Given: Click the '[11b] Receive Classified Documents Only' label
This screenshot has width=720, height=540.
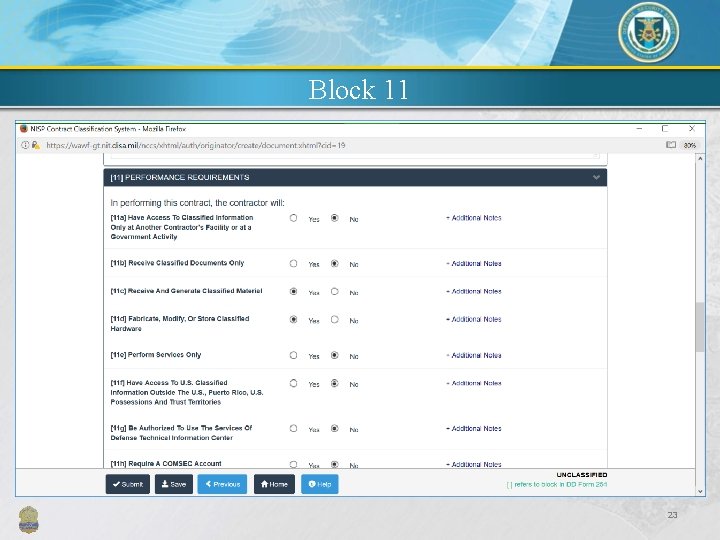Looking at the screenshot, I should tap(177, 263).
